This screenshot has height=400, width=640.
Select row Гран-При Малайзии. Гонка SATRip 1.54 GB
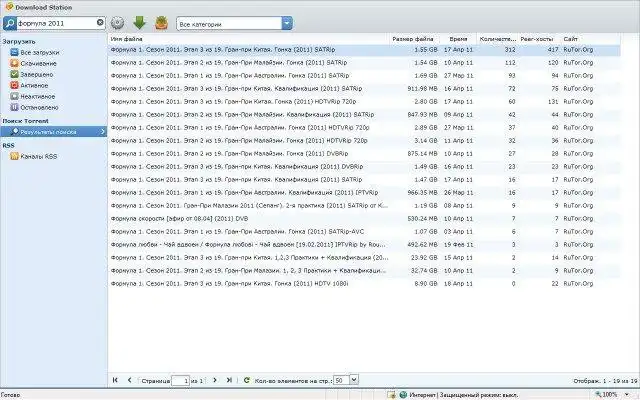364,63
